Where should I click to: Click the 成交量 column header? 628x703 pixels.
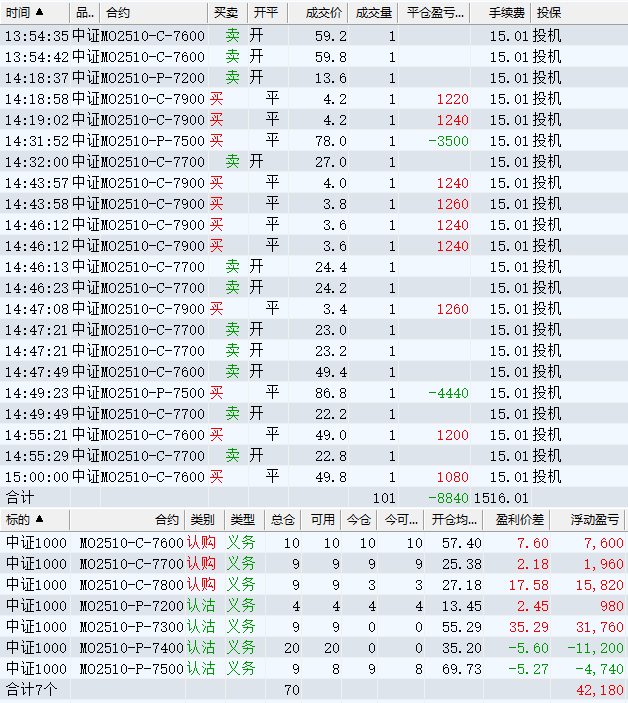click(x=374, y=13)
